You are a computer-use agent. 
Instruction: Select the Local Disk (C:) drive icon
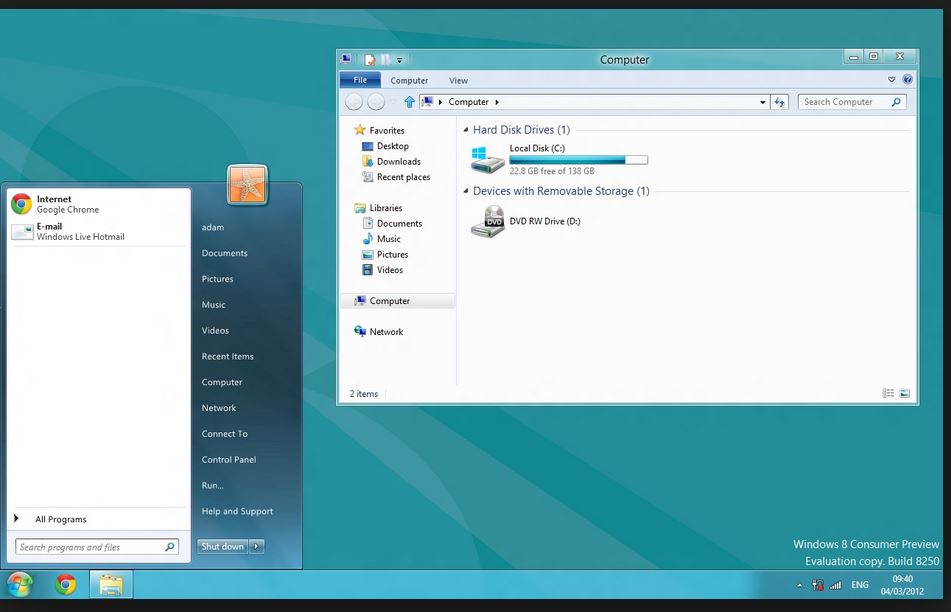click(x=488, y=160)
